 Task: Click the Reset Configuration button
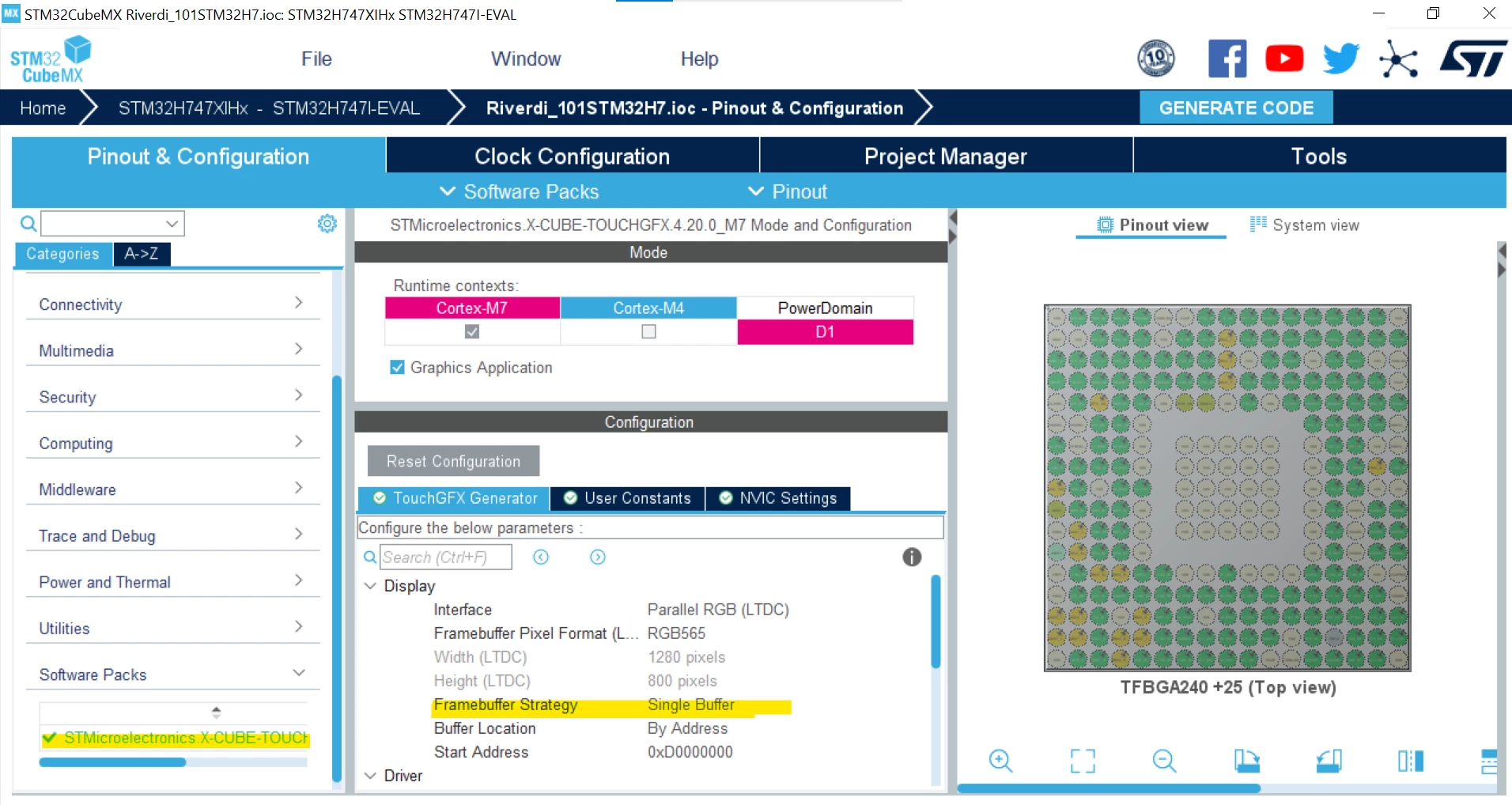pos(453,461)
